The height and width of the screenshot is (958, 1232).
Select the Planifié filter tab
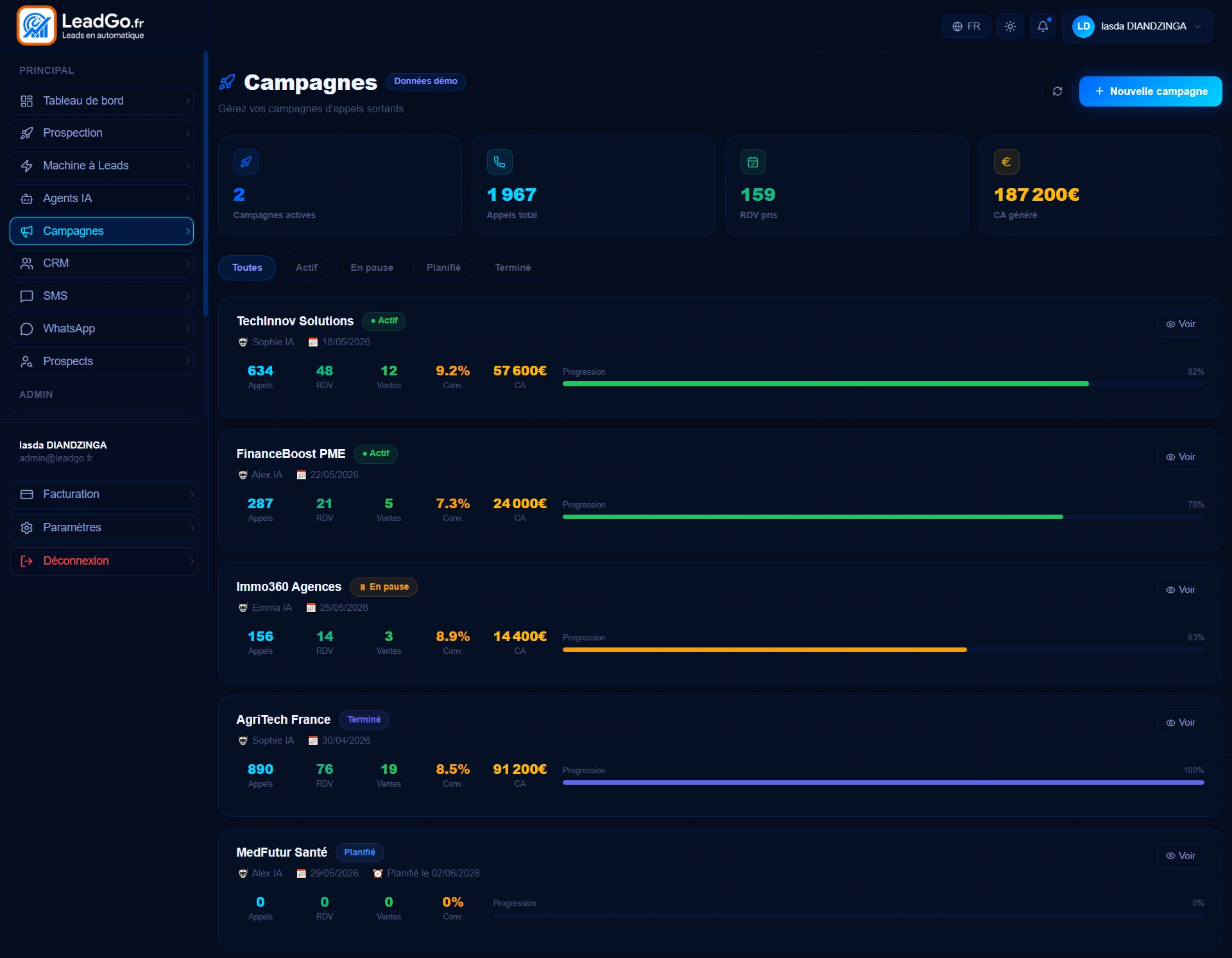pos(444,268)
